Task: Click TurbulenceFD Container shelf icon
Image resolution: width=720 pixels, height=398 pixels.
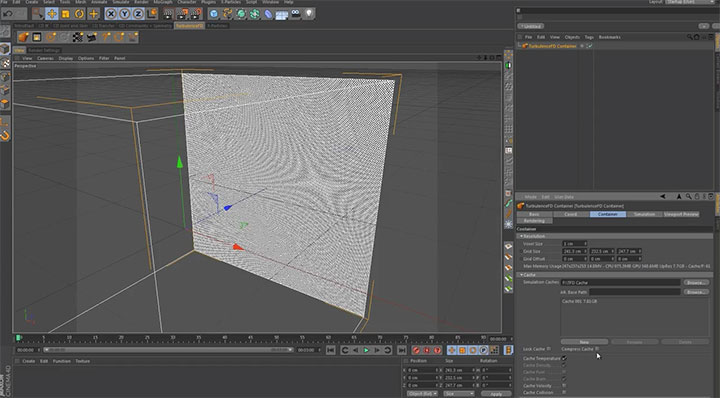Action: [x=23, y=37]
